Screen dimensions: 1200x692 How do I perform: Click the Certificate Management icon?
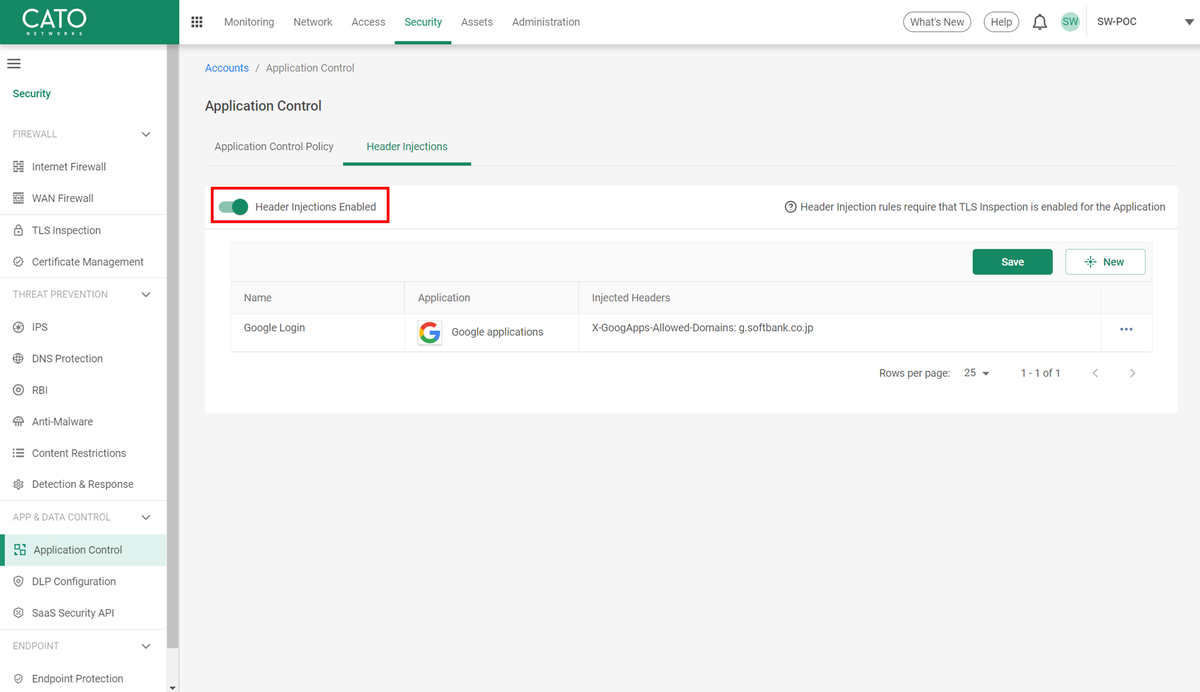click(18, 262)
